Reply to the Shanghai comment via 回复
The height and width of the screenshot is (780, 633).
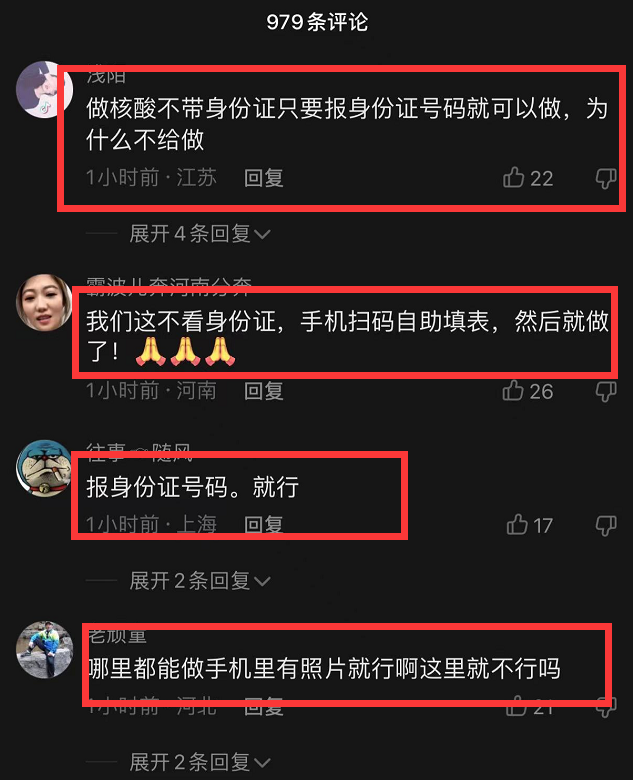coord(264,525)
